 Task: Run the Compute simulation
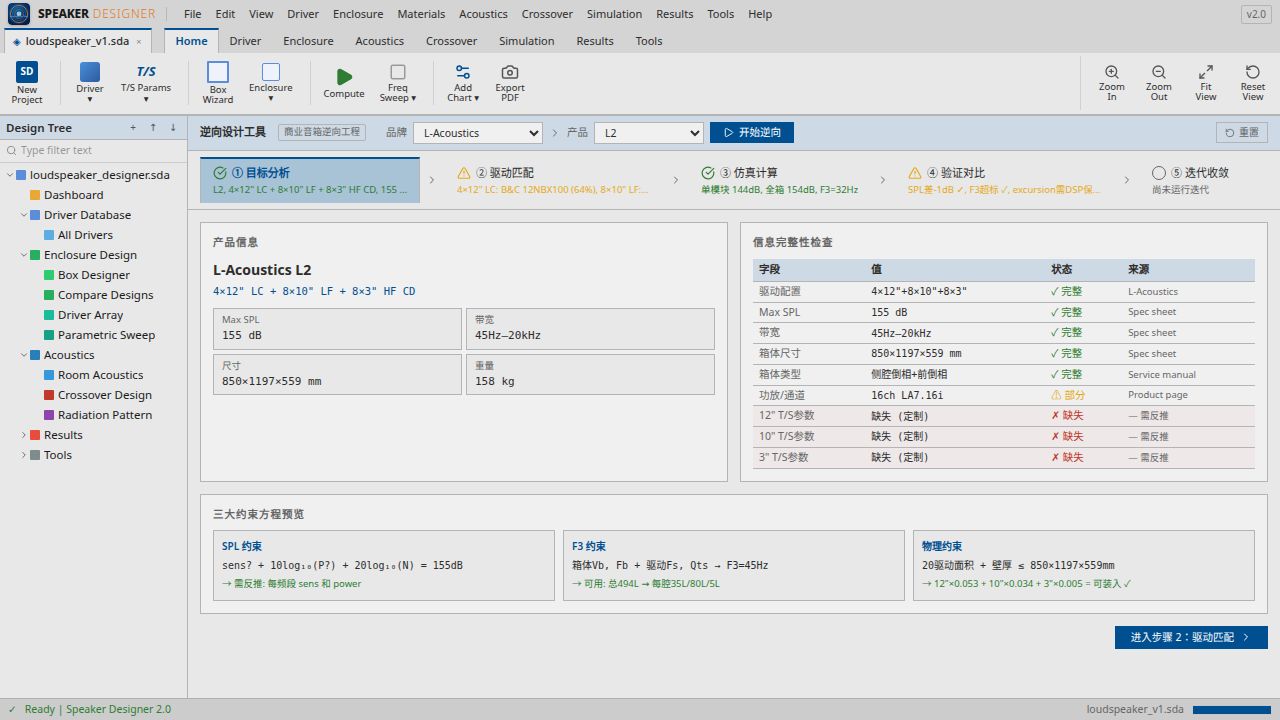coord(344,82)
